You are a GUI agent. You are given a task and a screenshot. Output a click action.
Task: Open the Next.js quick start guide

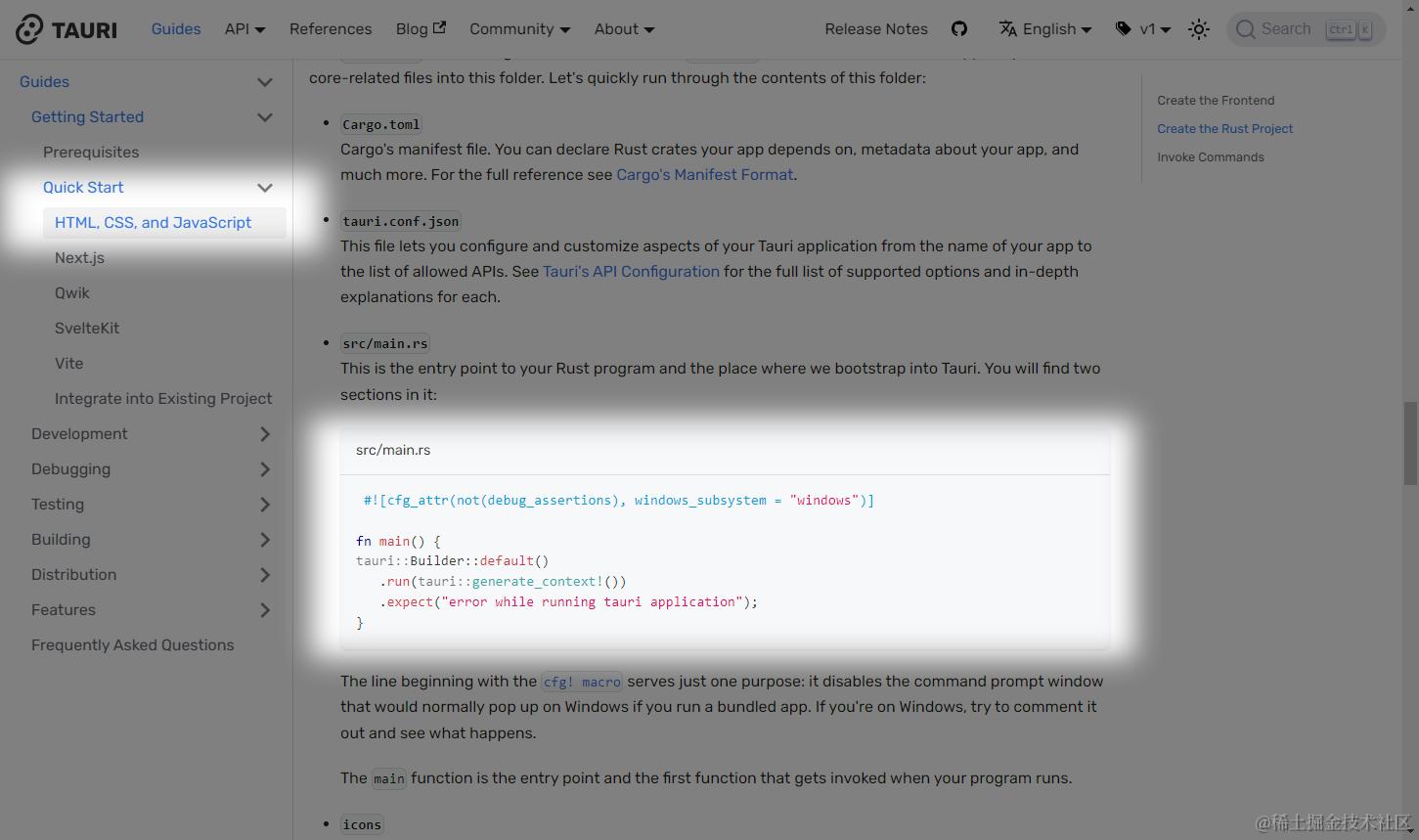pos(79,258)
